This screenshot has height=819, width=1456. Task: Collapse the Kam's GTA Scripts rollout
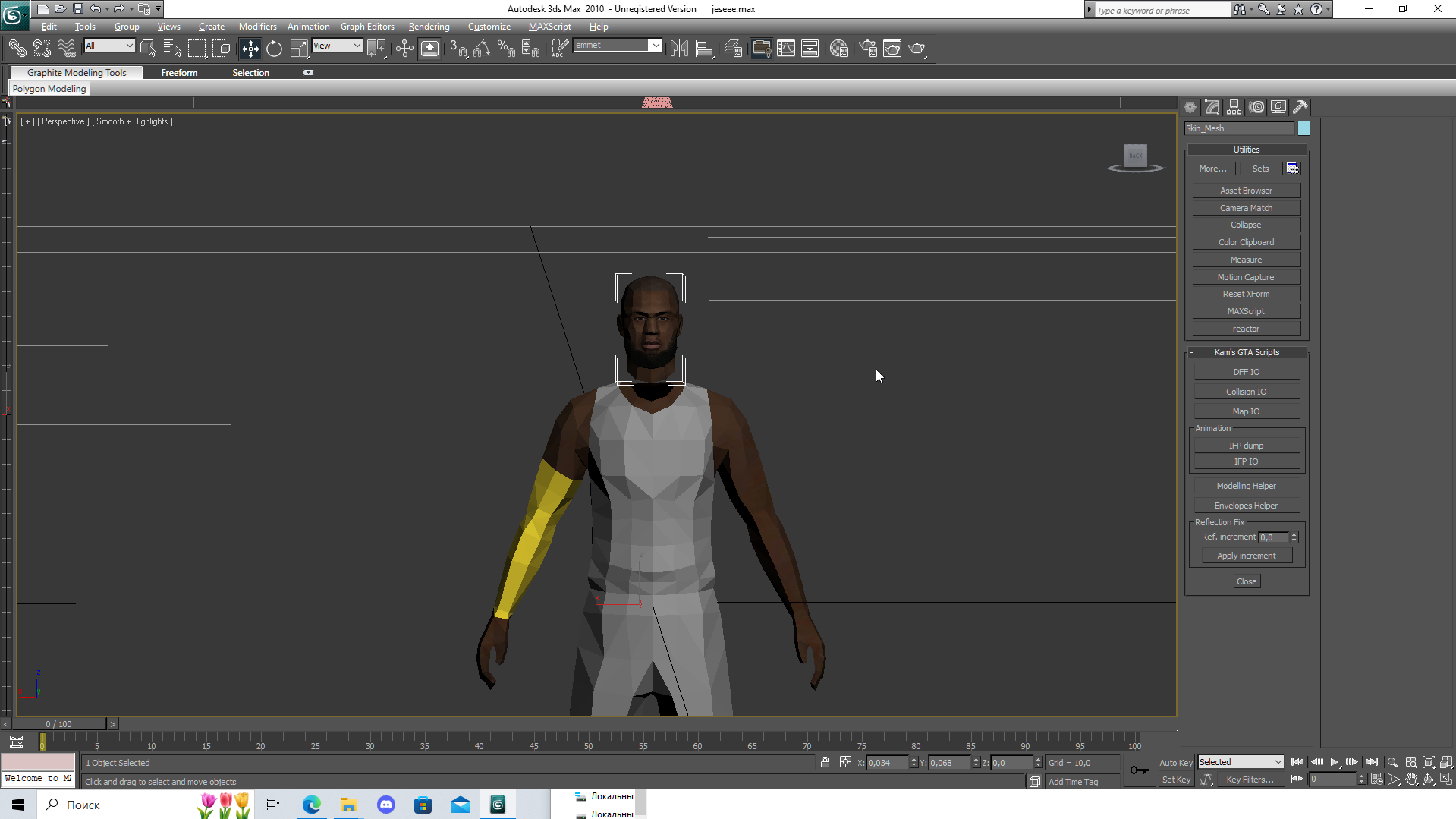point(1246,352)
